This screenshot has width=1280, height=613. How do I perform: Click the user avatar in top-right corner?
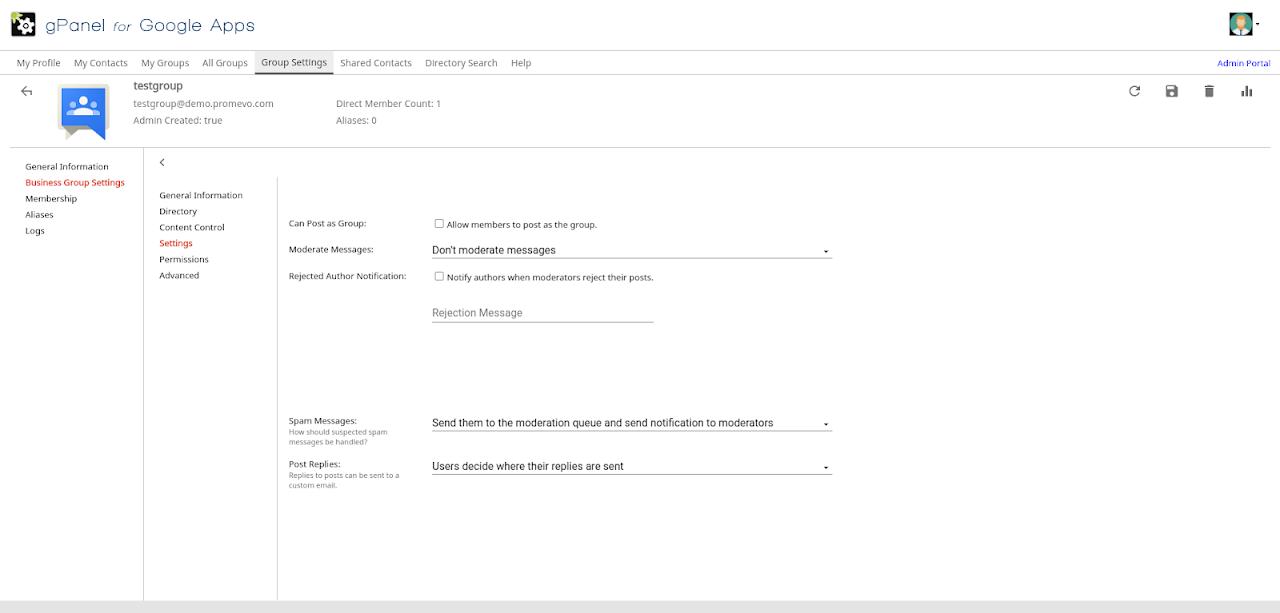[x=1240, y=24]
